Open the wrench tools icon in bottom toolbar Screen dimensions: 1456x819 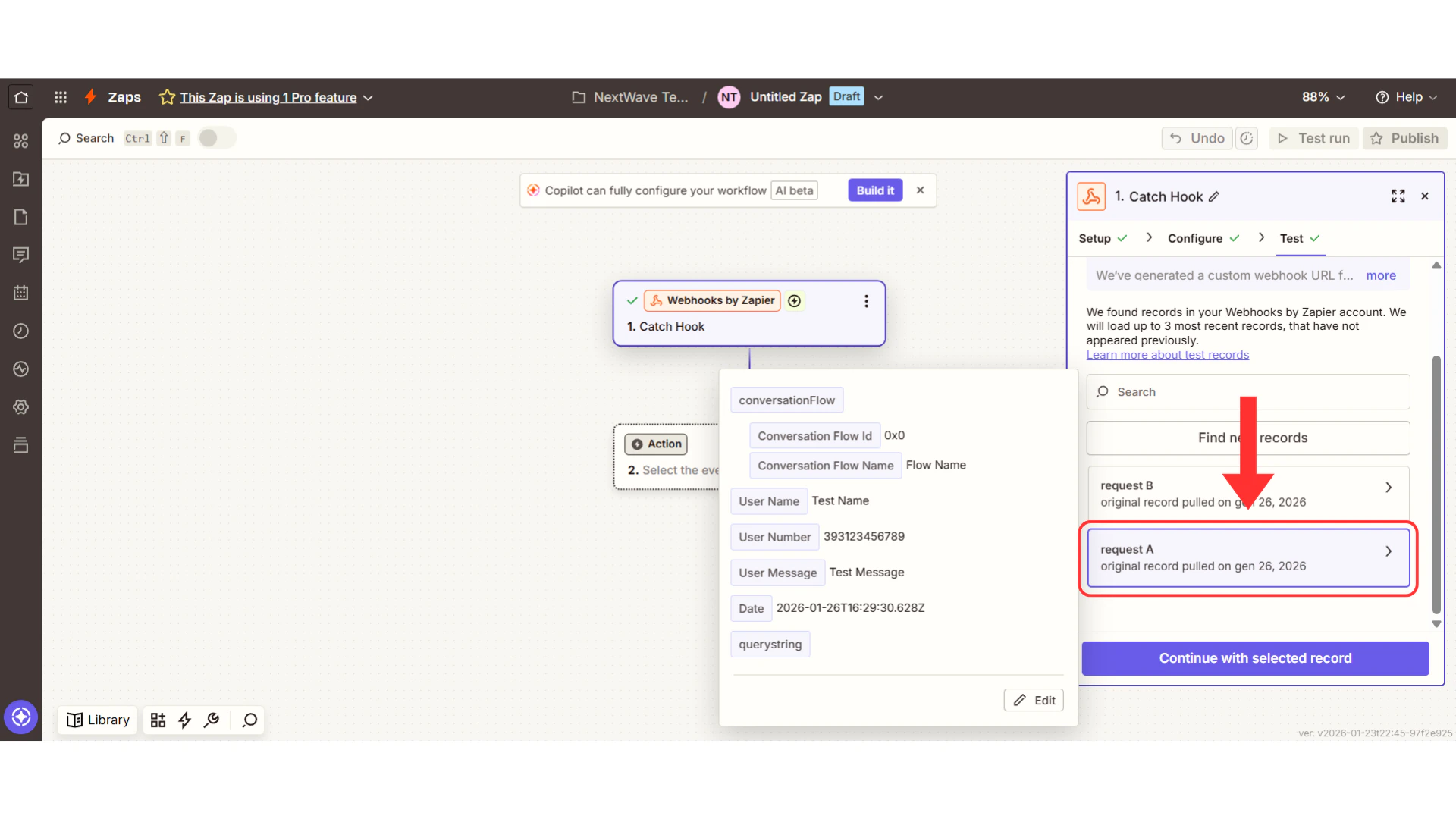(x=212, y=720)
